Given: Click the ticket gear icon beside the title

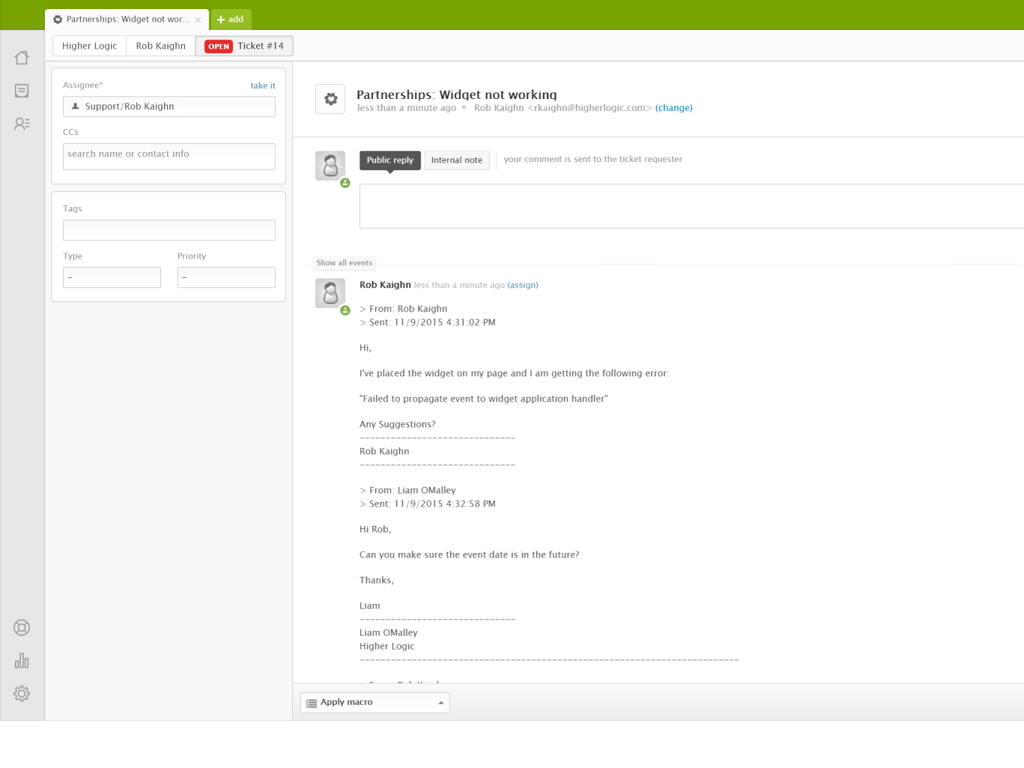Looking at the screenshot, I should [x=331, y=99].
